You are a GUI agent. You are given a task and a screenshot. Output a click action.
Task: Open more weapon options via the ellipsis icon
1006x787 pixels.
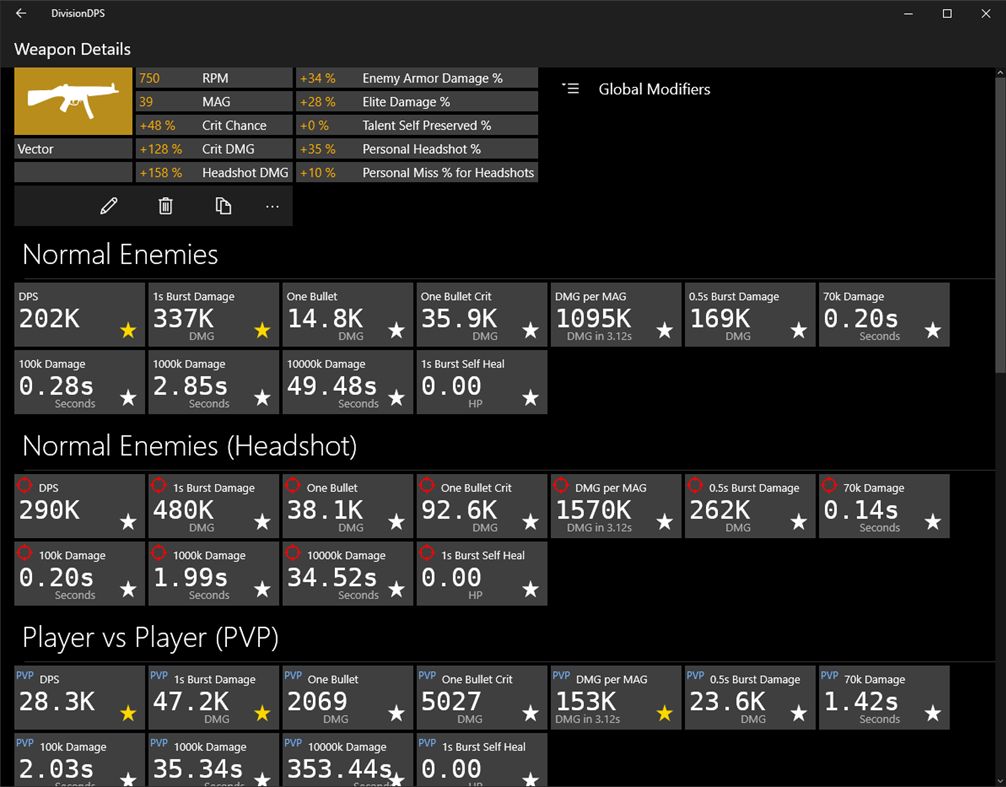pos(275,205)
